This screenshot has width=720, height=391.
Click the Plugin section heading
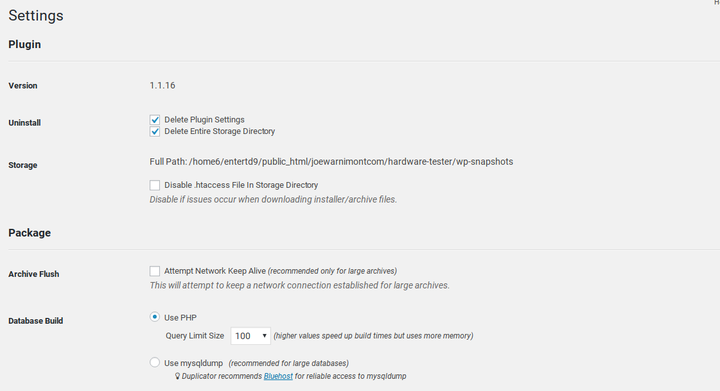pos(25,45)
